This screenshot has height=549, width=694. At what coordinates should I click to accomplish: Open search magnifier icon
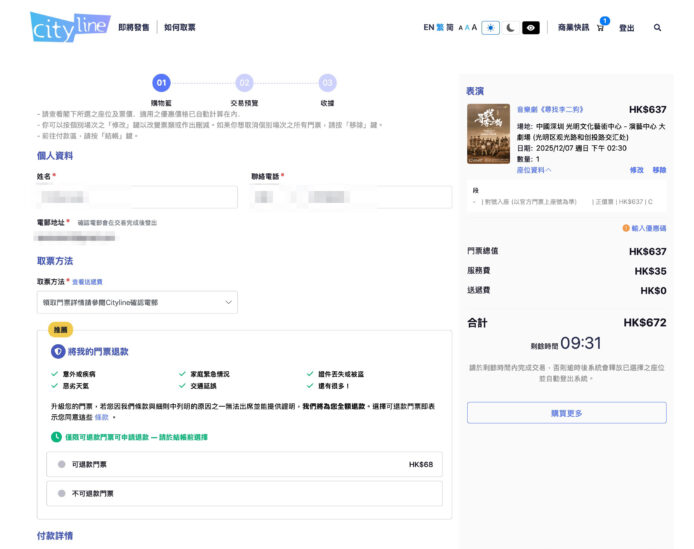(657, 28)
